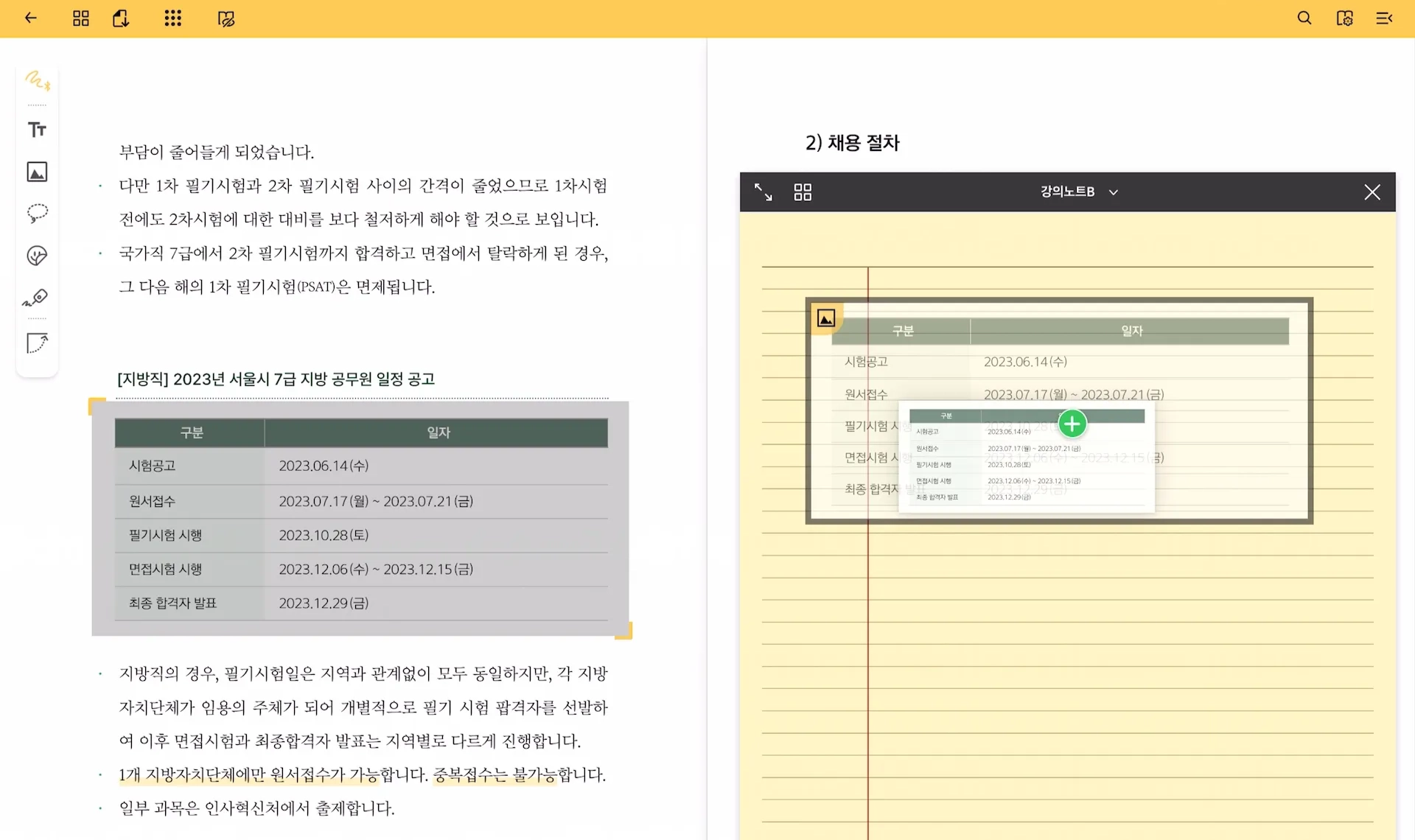Open the sticker tool
The height and width of the screenshot is (840, 1415).
[x=37, y=256]
